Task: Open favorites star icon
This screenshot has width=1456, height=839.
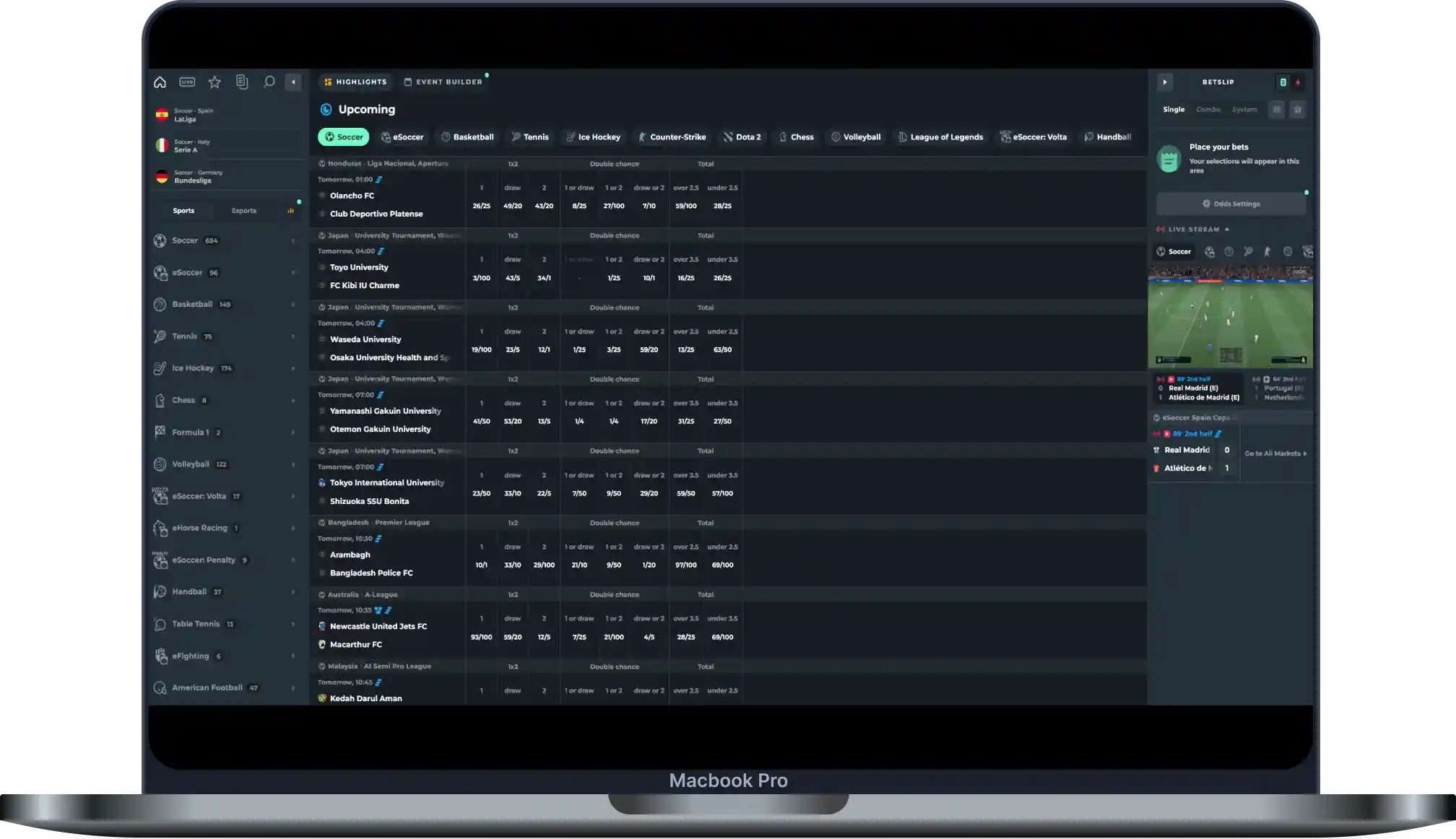Action: tap(214, 82)
